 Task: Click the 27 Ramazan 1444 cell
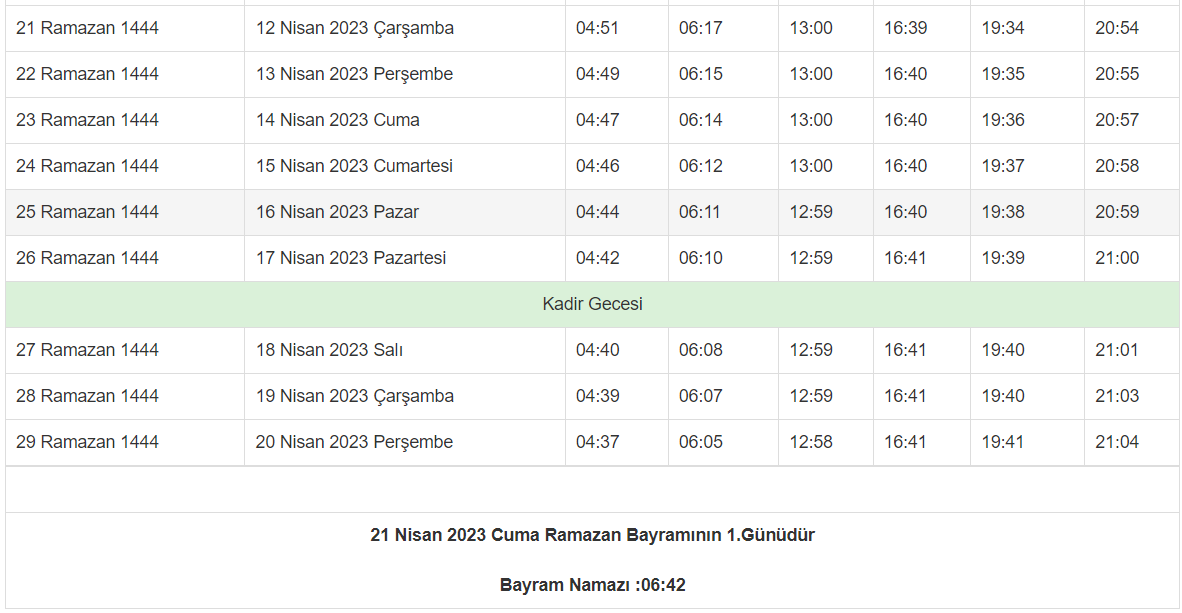point(87,350)
